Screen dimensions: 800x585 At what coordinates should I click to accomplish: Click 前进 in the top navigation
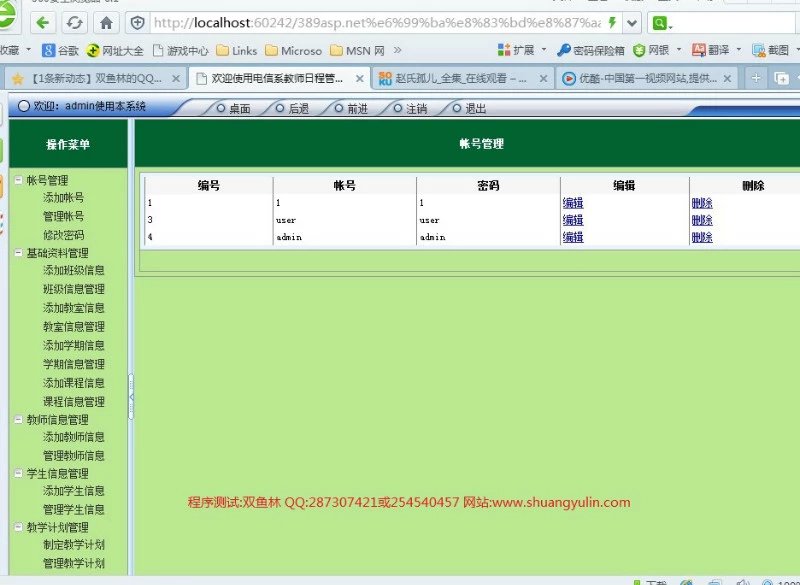click(352, 109)
